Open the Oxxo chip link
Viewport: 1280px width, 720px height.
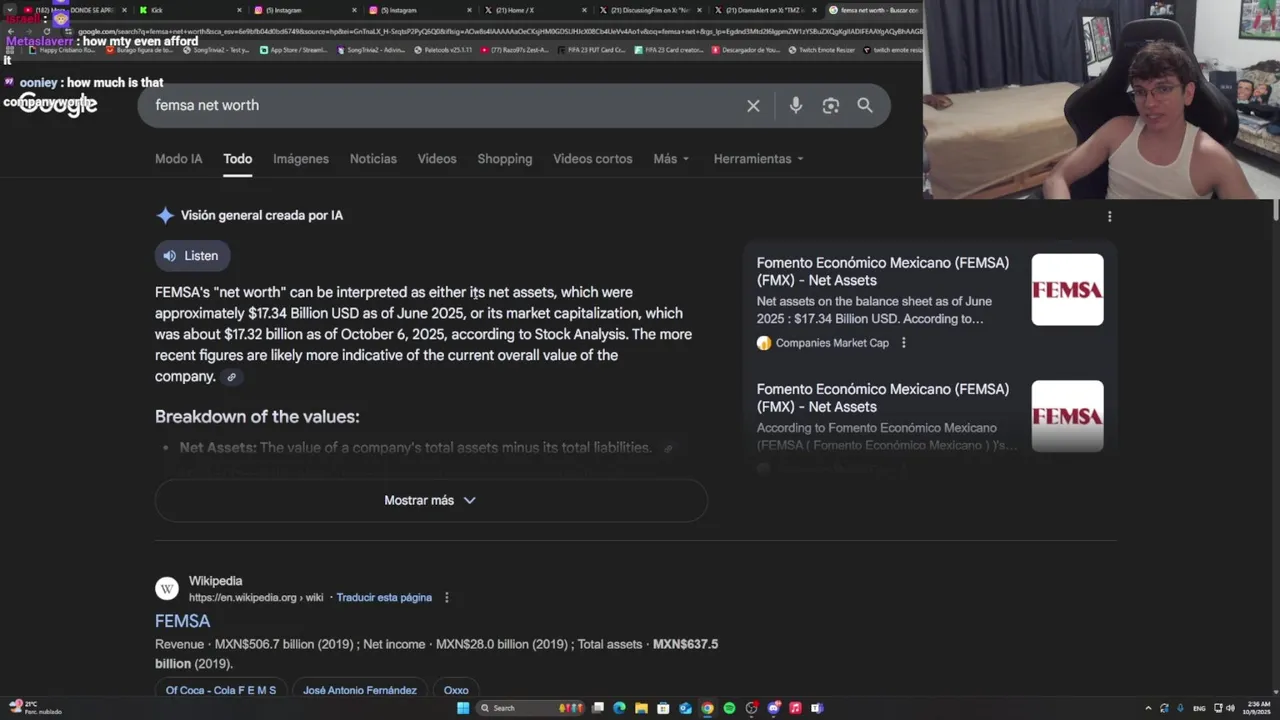456,690
